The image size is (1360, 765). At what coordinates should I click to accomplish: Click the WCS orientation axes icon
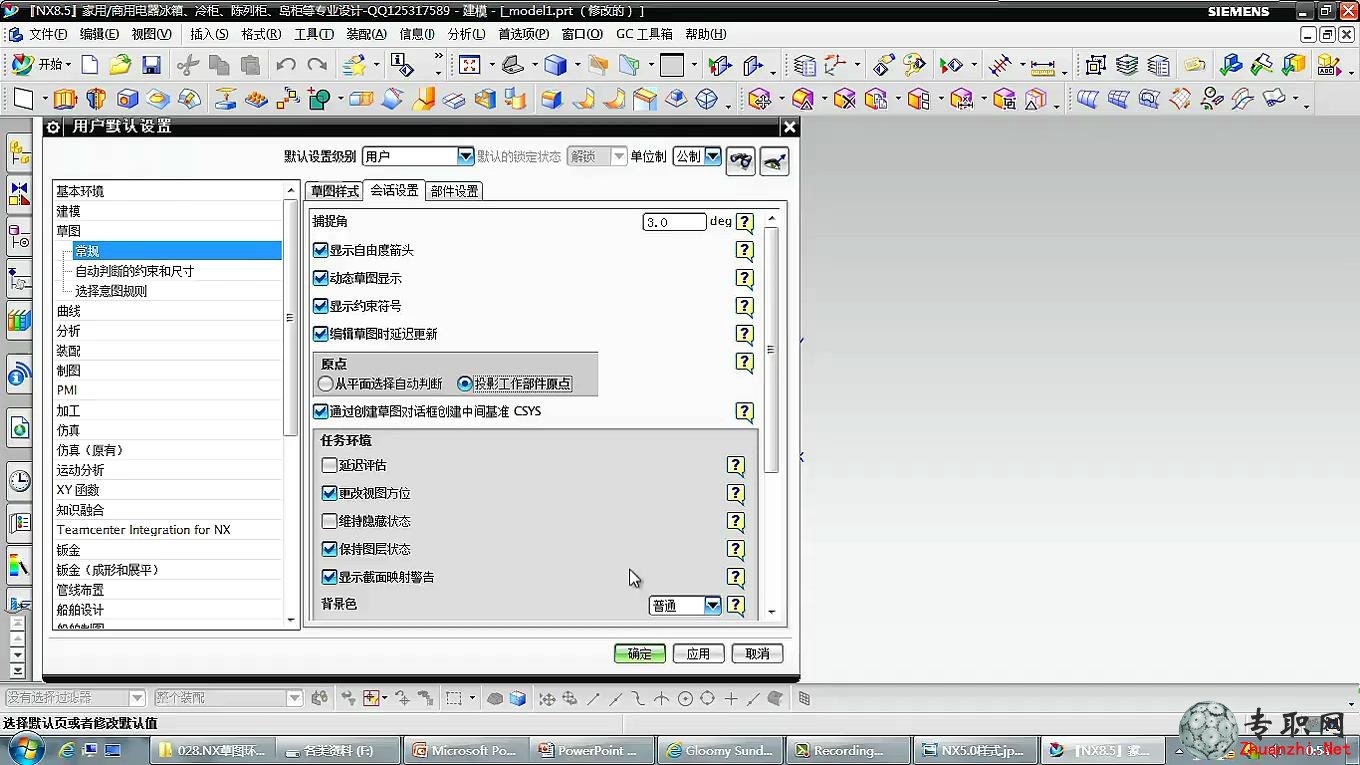coord(833,65)
